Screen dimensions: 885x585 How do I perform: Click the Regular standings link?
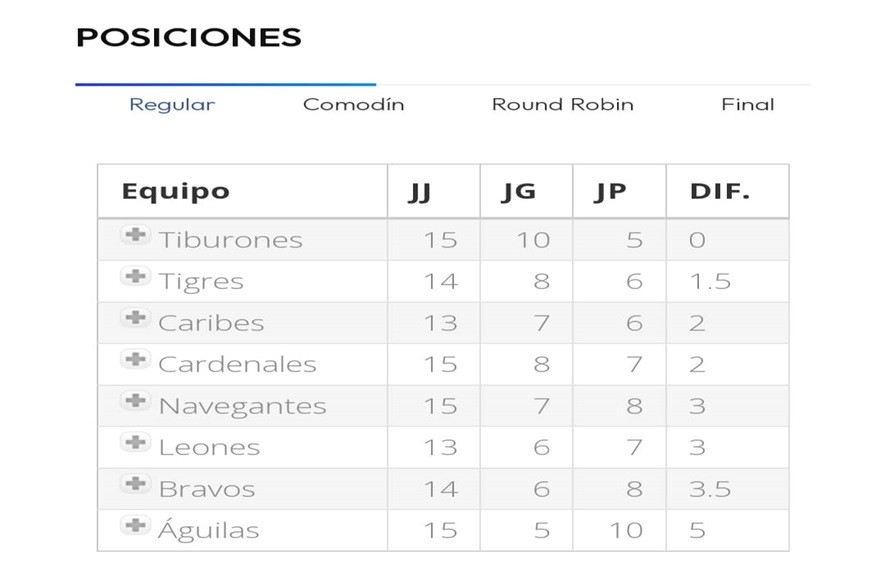tap(171, 104)
